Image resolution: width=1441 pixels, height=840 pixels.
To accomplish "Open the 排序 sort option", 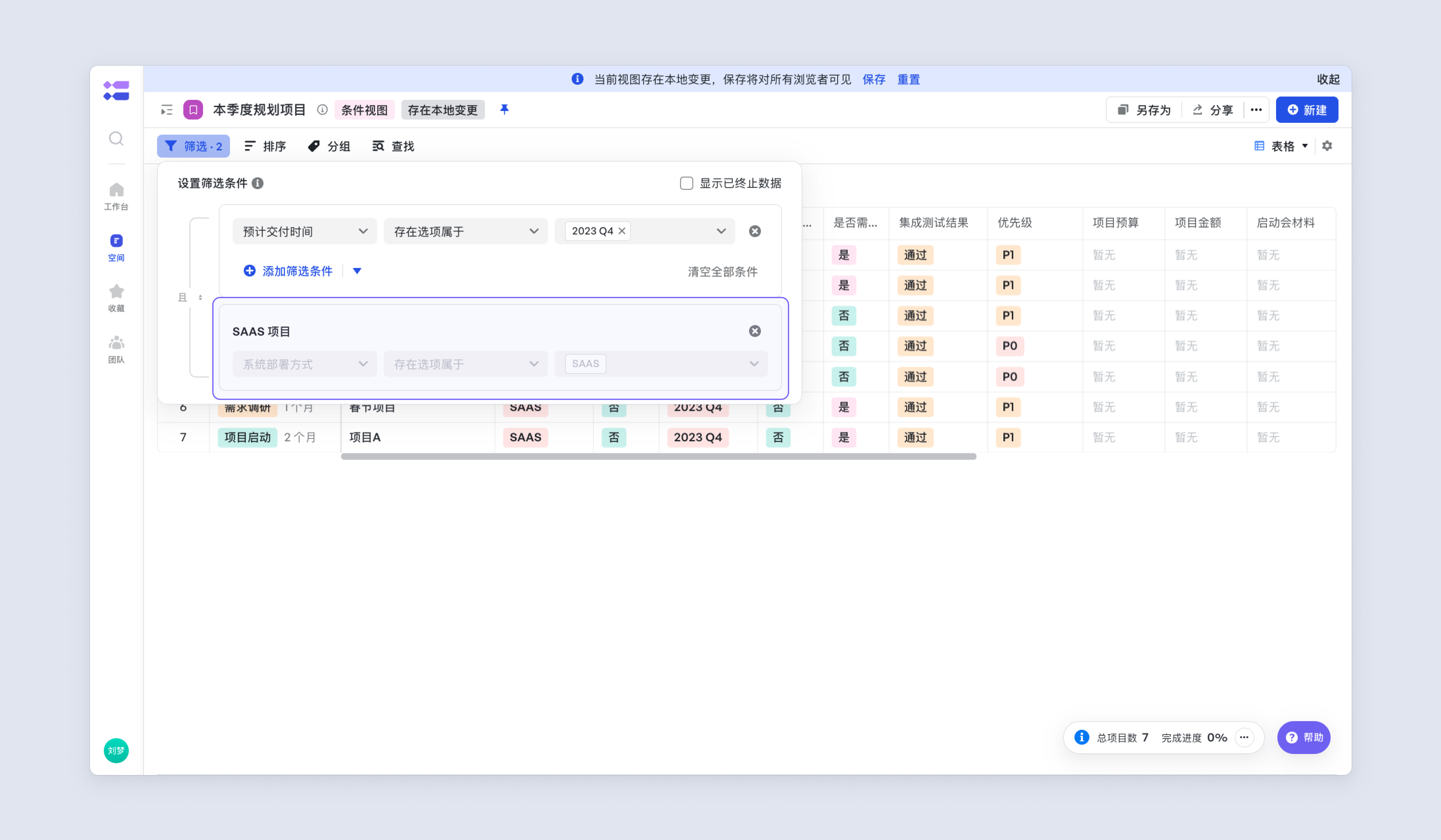I will [x=265, y=146].
